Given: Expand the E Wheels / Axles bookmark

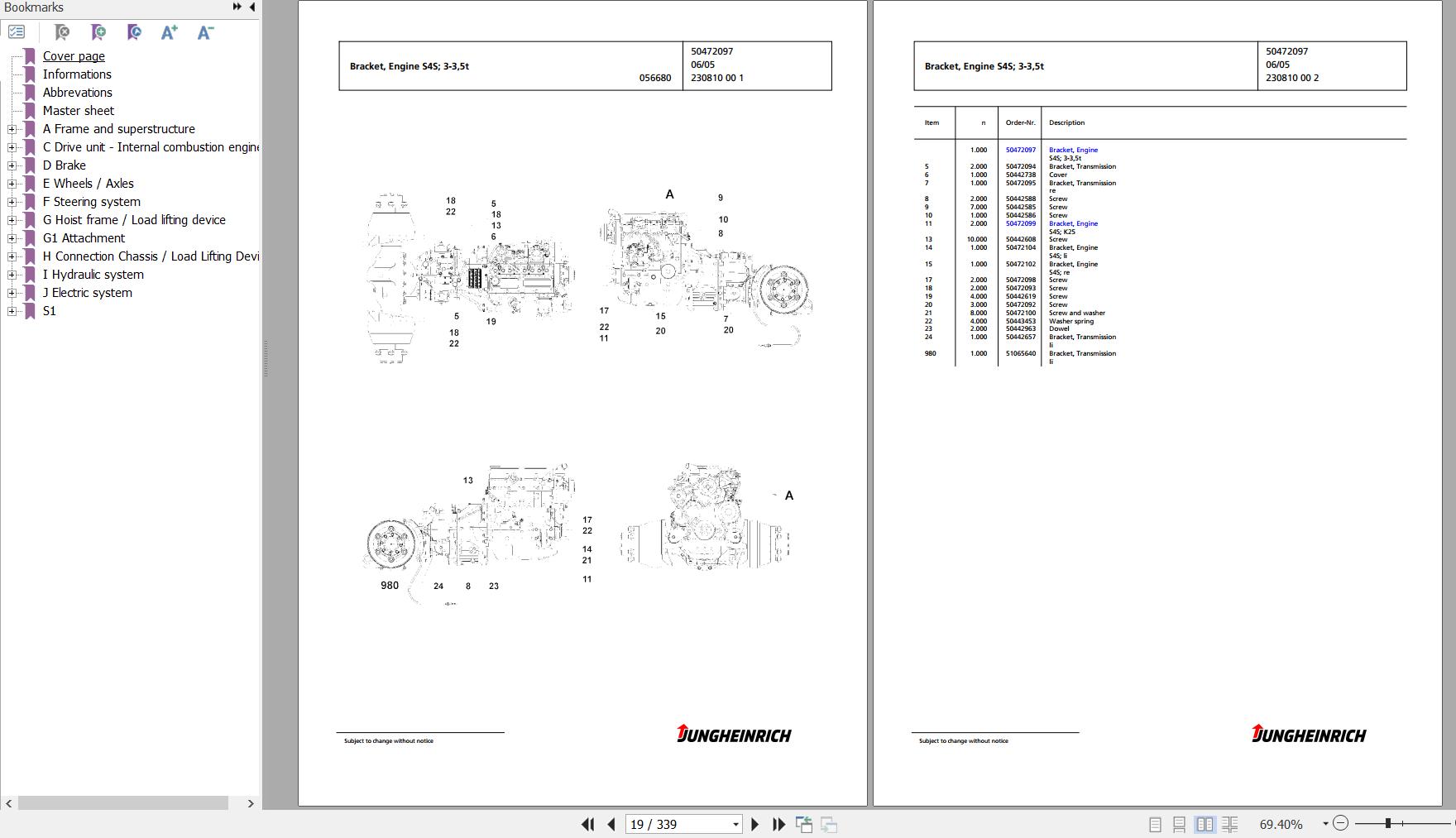Looking at the screenshot, I should point(12,184).
